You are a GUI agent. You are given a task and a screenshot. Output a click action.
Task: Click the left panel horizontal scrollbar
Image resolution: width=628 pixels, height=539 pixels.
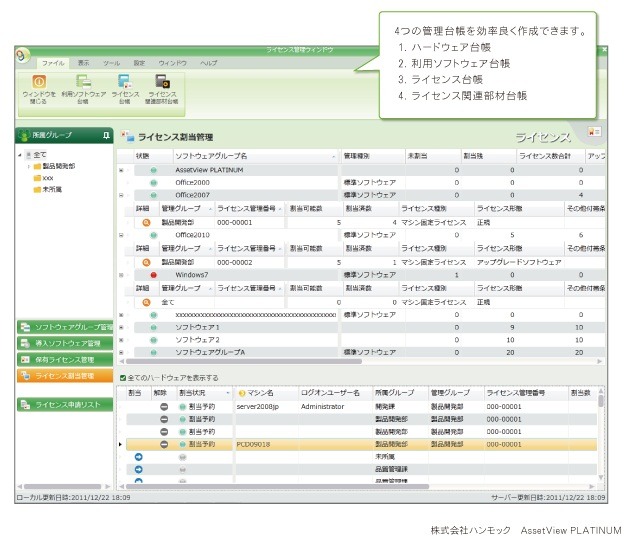click(62, 487)
